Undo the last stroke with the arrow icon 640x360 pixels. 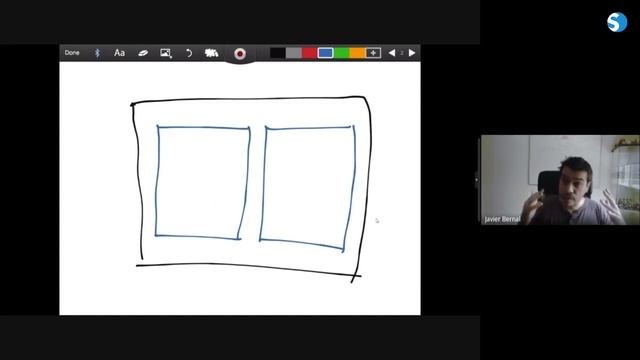(189, 53)
